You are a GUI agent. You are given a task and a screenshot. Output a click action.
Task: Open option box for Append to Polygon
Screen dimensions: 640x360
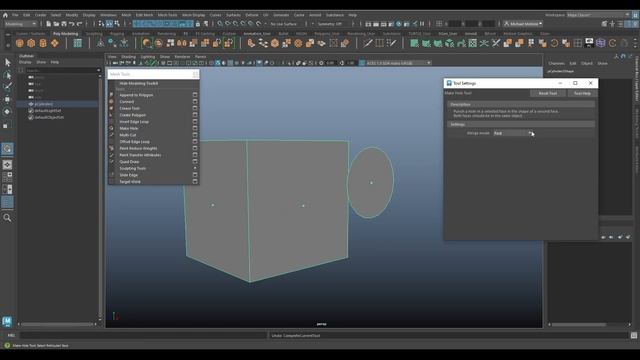pyautogui.click(x=195, y=95)
